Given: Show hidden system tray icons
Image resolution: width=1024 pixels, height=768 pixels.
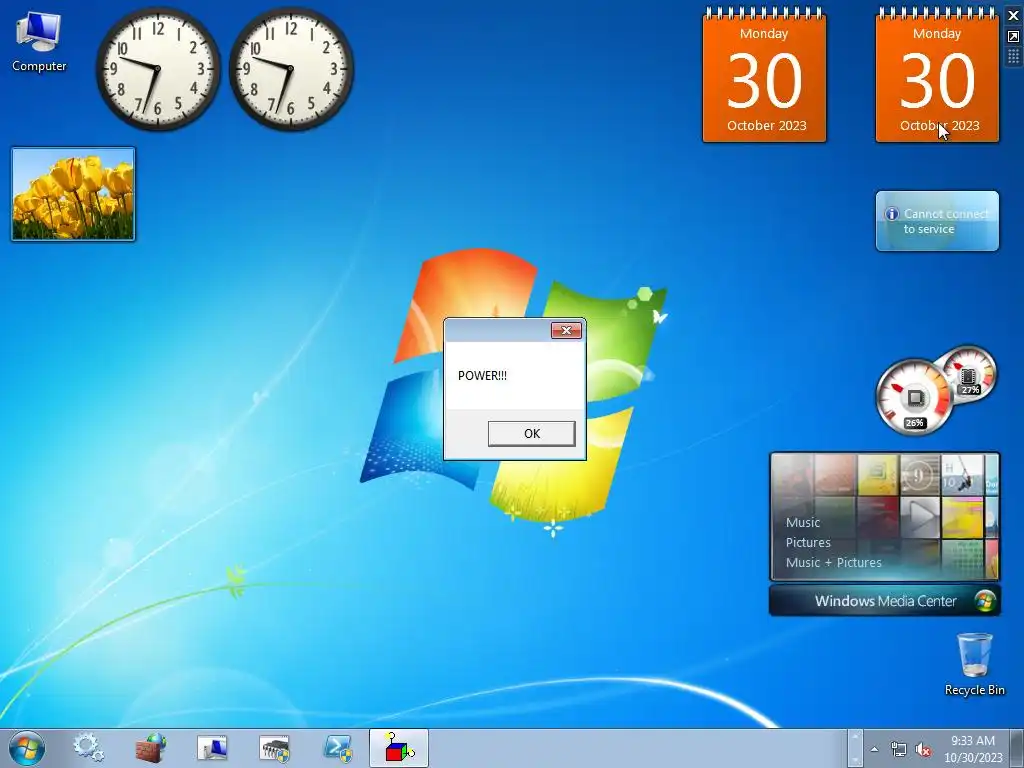Looking at the screenshot, I should point(874,749).
